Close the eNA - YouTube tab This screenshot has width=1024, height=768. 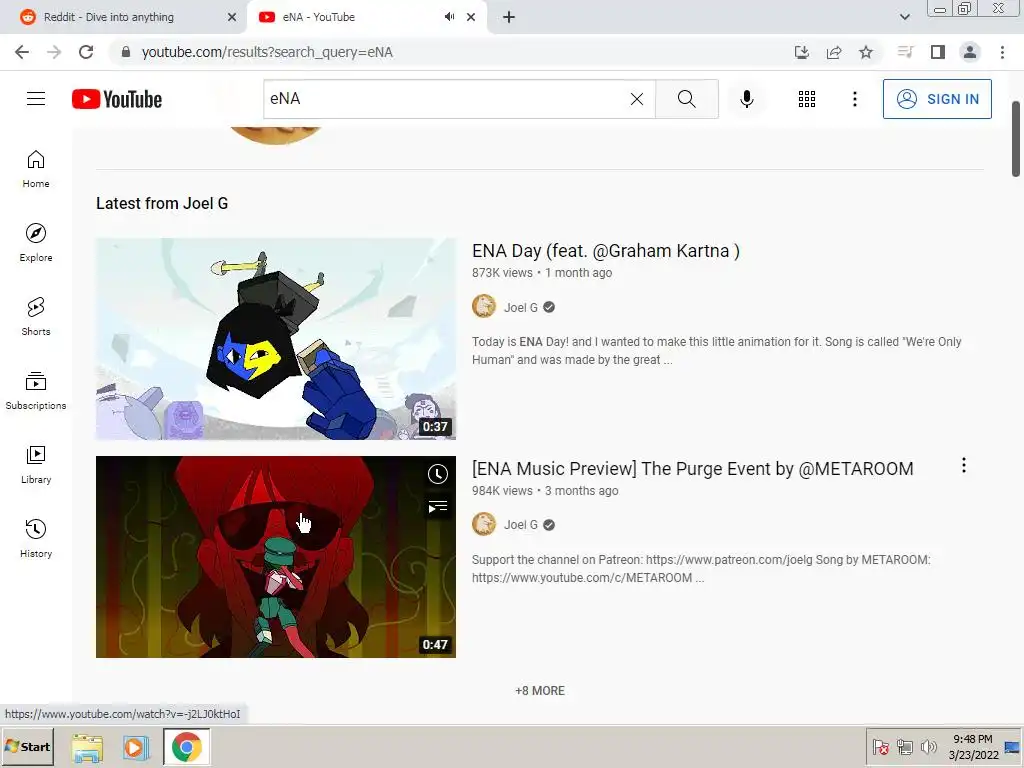tap(471, 17)
